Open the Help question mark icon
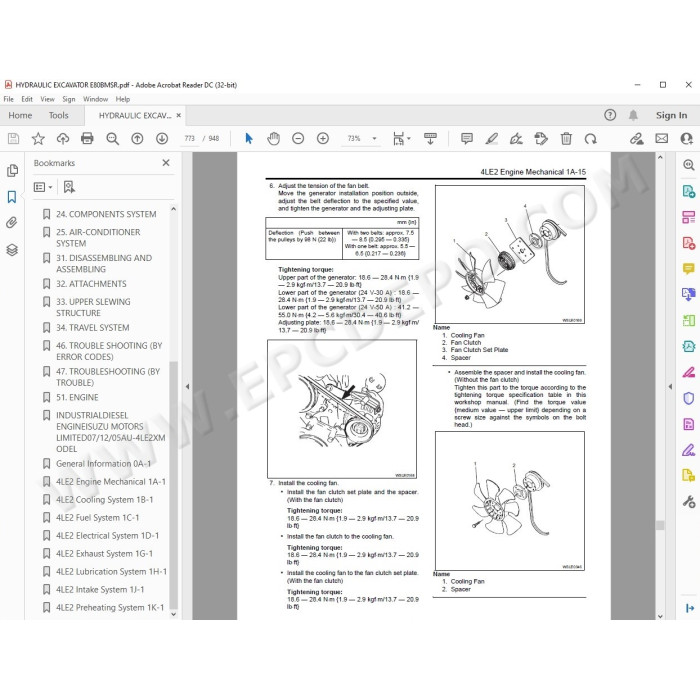This screenshot has width=700, height=700. click(x=610, y=115)
